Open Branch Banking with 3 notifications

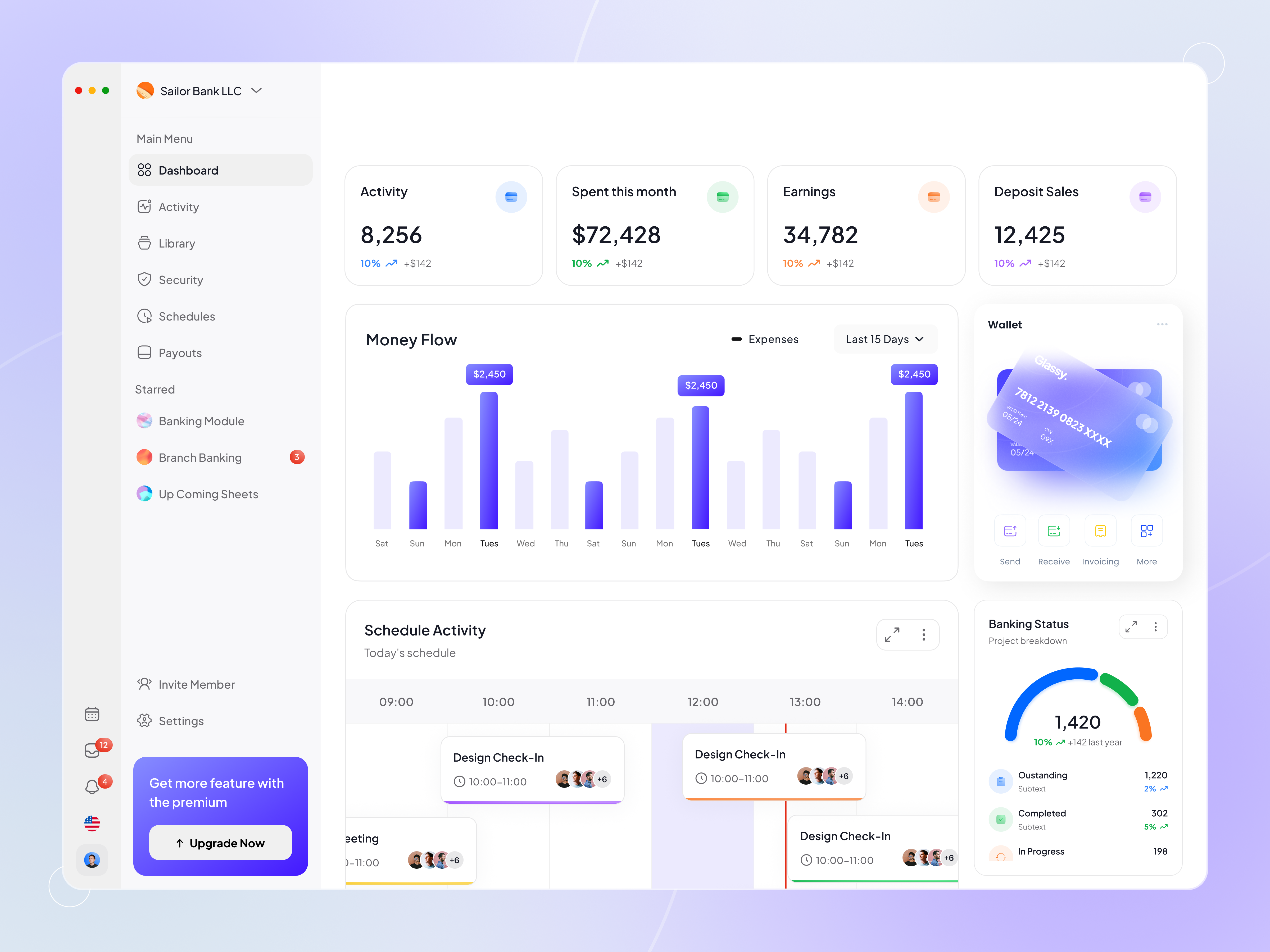[x=200, y=457]
